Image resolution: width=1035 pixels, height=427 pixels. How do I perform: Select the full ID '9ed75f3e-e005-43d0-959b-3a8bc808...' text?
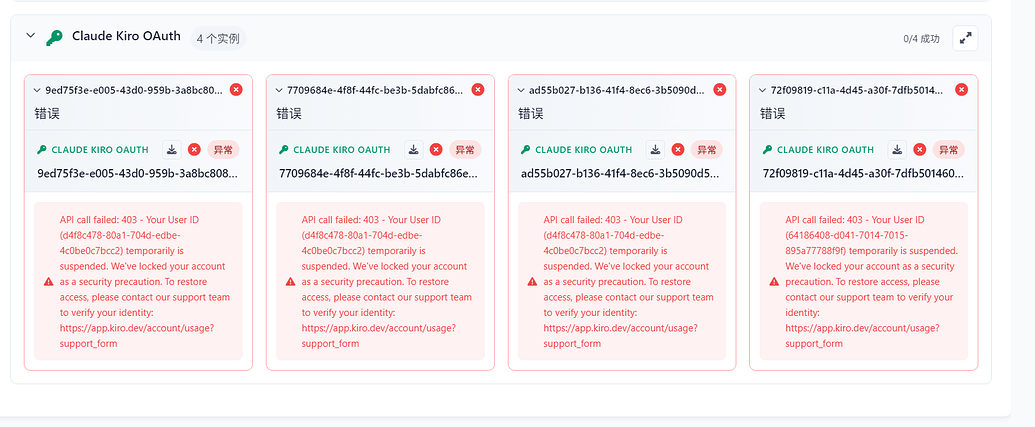pyautogui.click(x=137, y=174)
